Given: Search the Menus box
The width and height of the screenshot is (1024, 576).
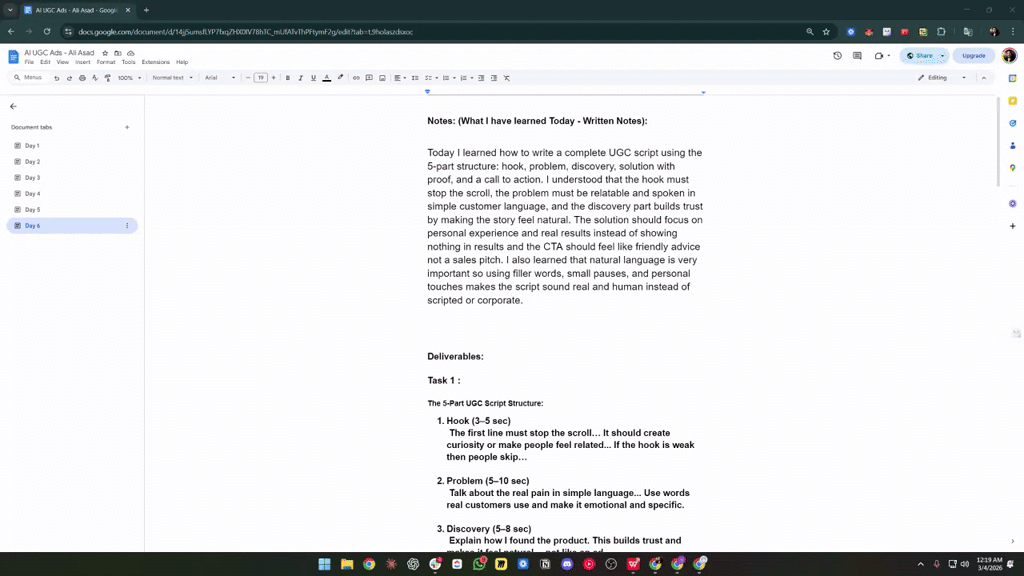Looking at the screenshot, I should tap(29, 78).
